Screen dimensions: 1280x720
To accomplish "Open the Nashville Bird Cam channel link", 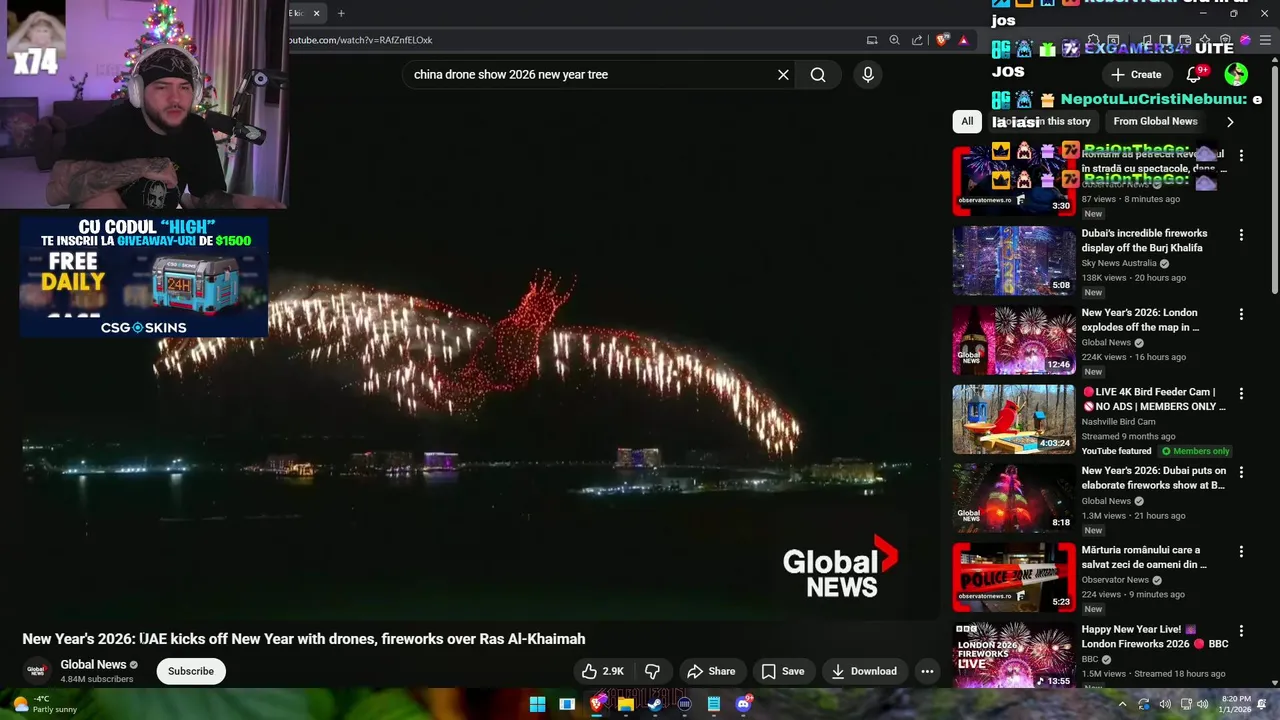I will coord(1118,422).
